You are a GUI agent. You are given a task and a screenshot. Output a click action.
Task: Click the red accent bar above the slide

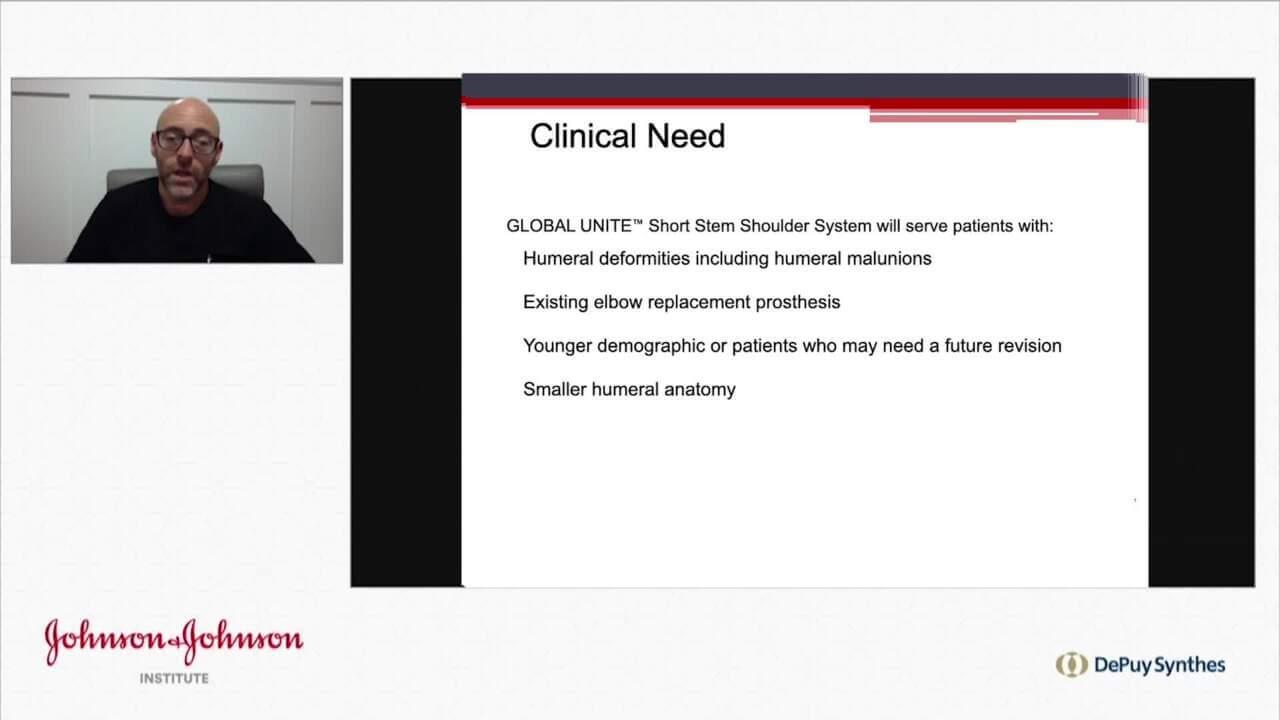[x=800, y=100]
